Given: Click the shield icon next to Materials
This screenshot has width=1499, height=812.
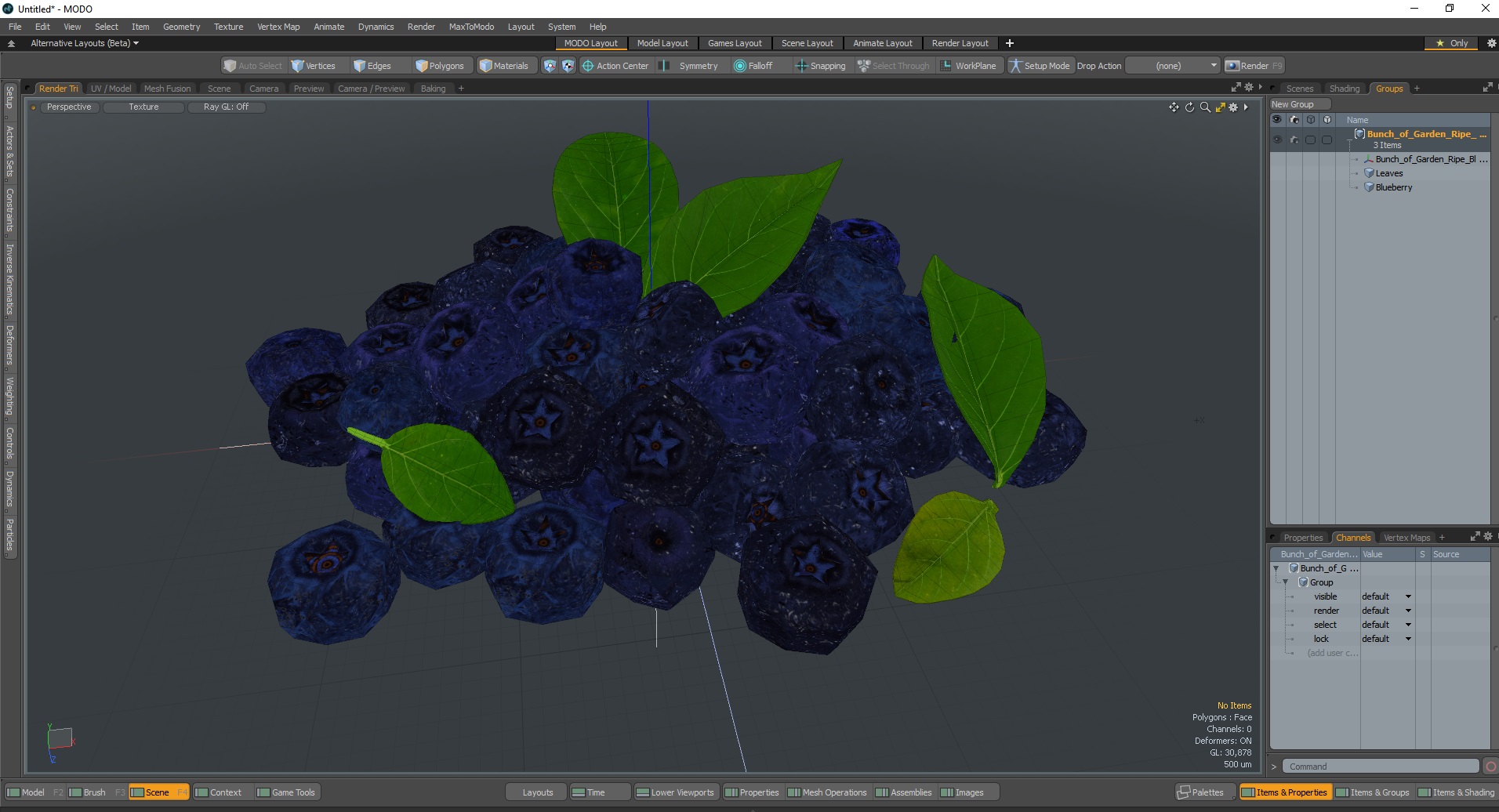Looking at the screenshot, I should coord(550,66).
